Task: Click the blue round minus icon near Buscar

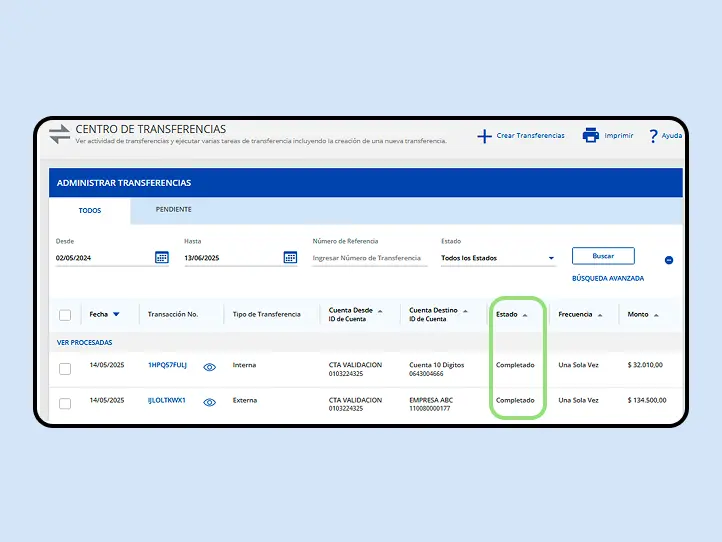Action: [x=669, y=260]
